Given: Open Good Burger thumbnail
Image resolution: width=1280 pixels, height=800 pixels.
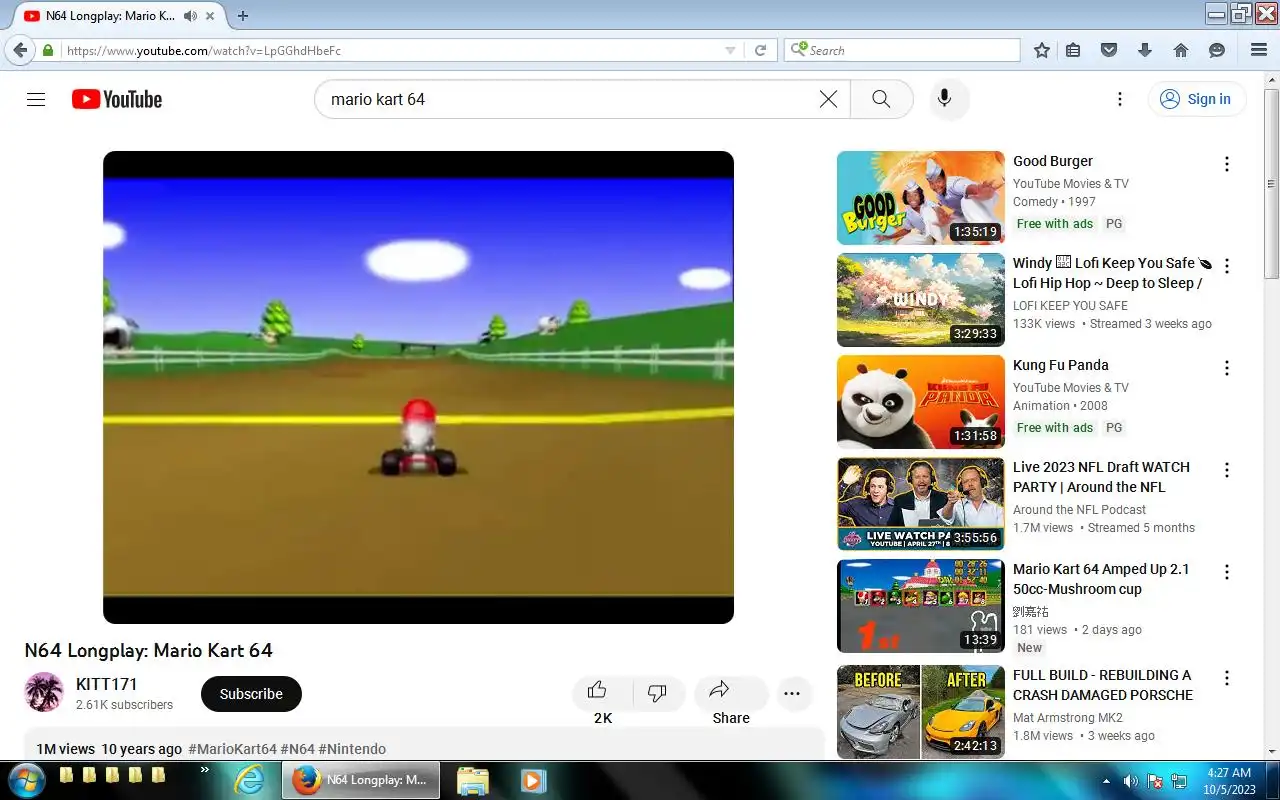Looking at the screenshot, I should tap(920, 198).
